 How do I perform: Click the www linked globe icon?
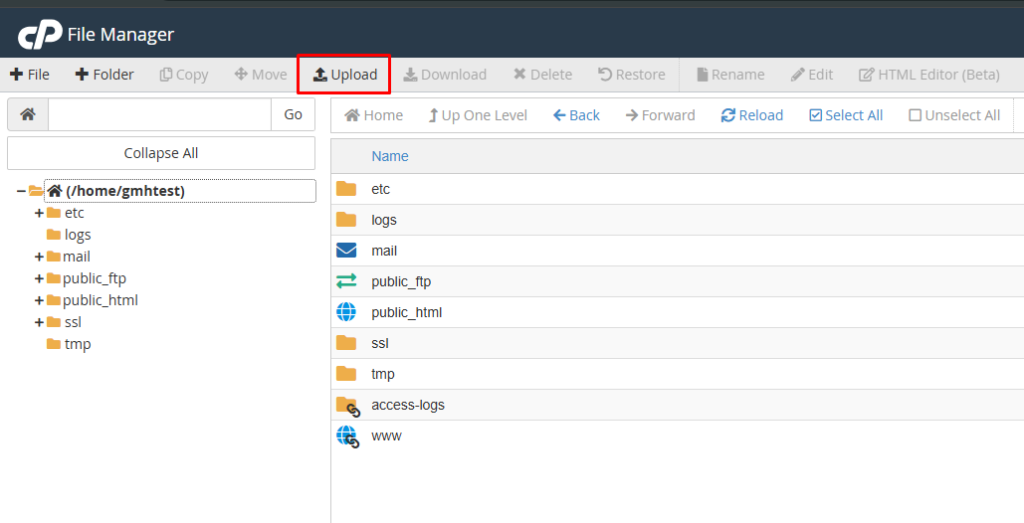[347, 436]
